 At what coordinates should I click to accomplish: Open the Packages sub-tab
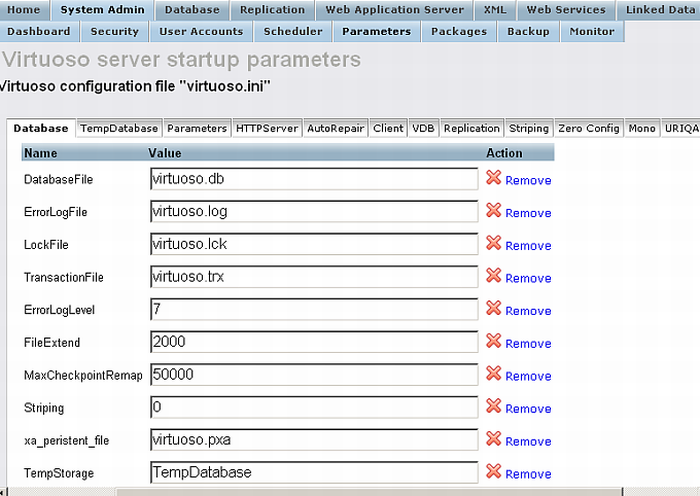(x=459, y=32)
